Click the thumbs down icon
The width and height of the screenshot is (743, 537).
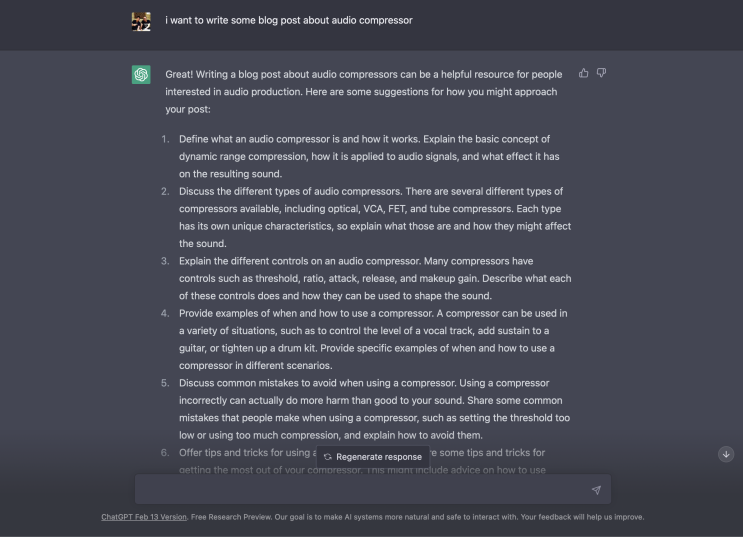tap(602, 73)
